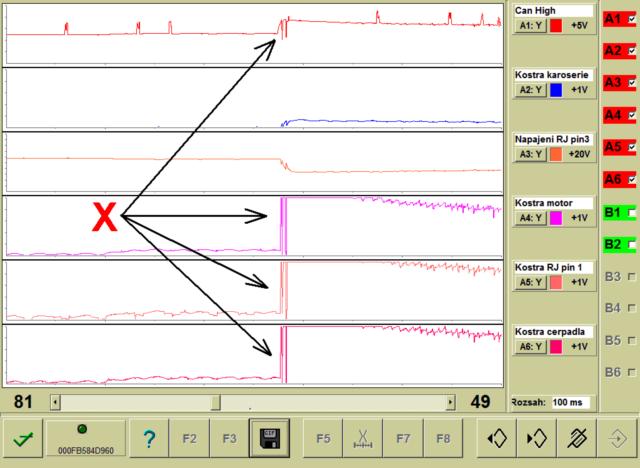The image size is (640, 468).
Task: Click the B2 green channel label
Action: pyautogui.click(x=613, y=244)
